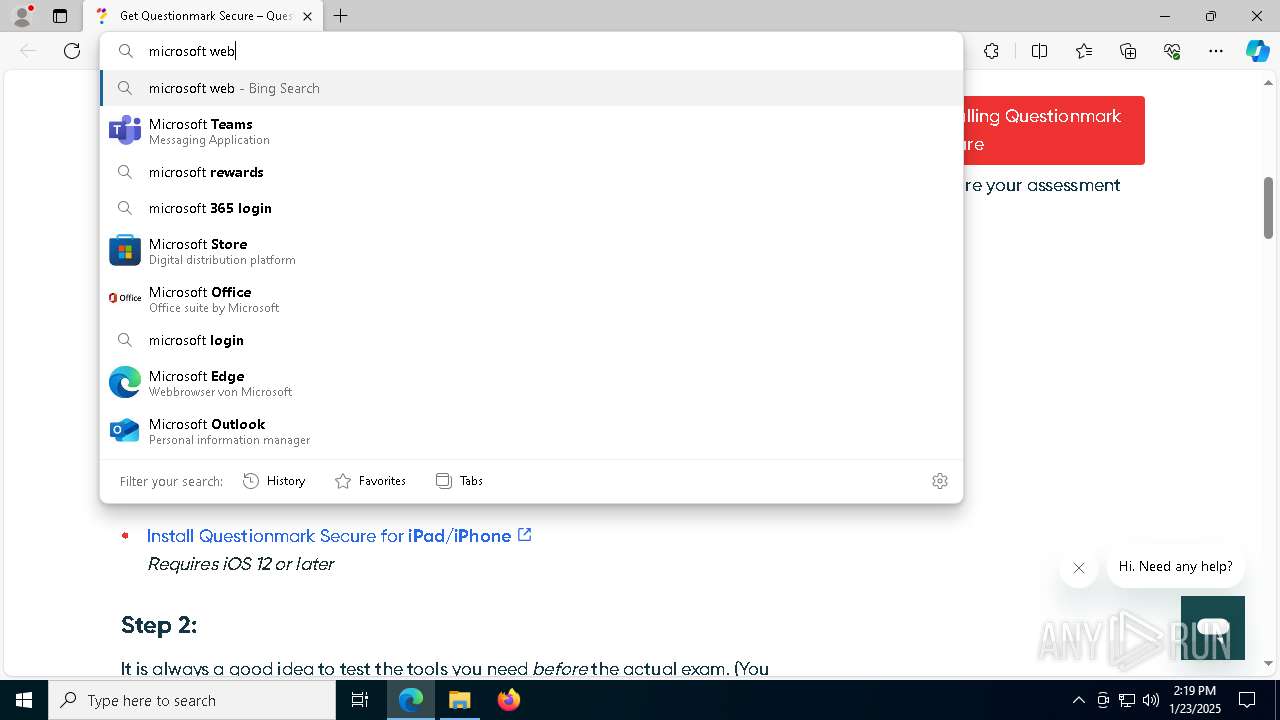The width and height of the screenshot is (1280, 720).
Task: Choose the 'microsoft 365 login' suggestion
Action: 531,208
